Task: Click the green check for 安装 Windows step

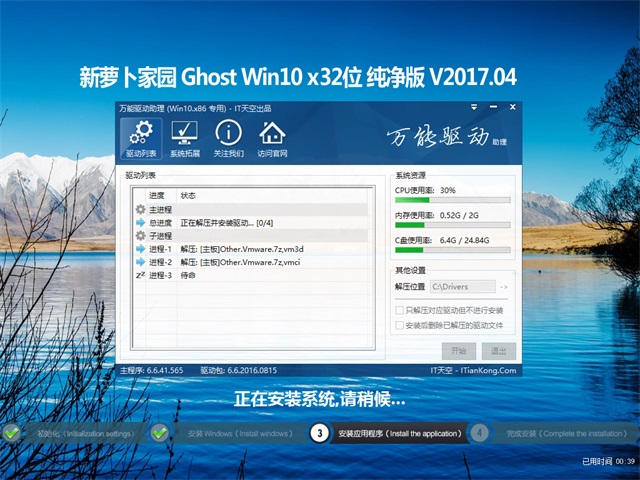Action: 159,433
